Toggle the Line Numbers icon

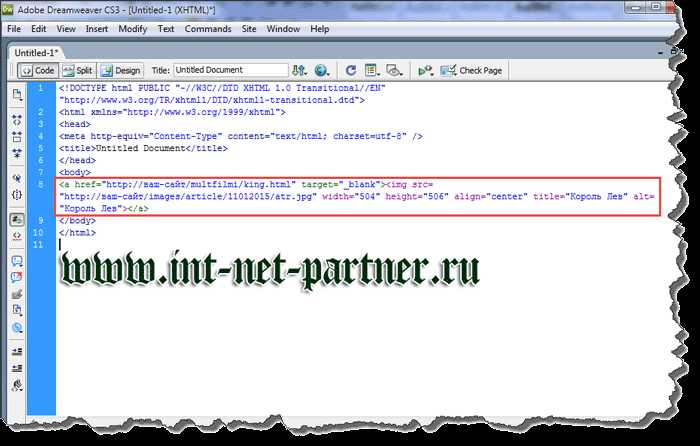coord(17,219)
